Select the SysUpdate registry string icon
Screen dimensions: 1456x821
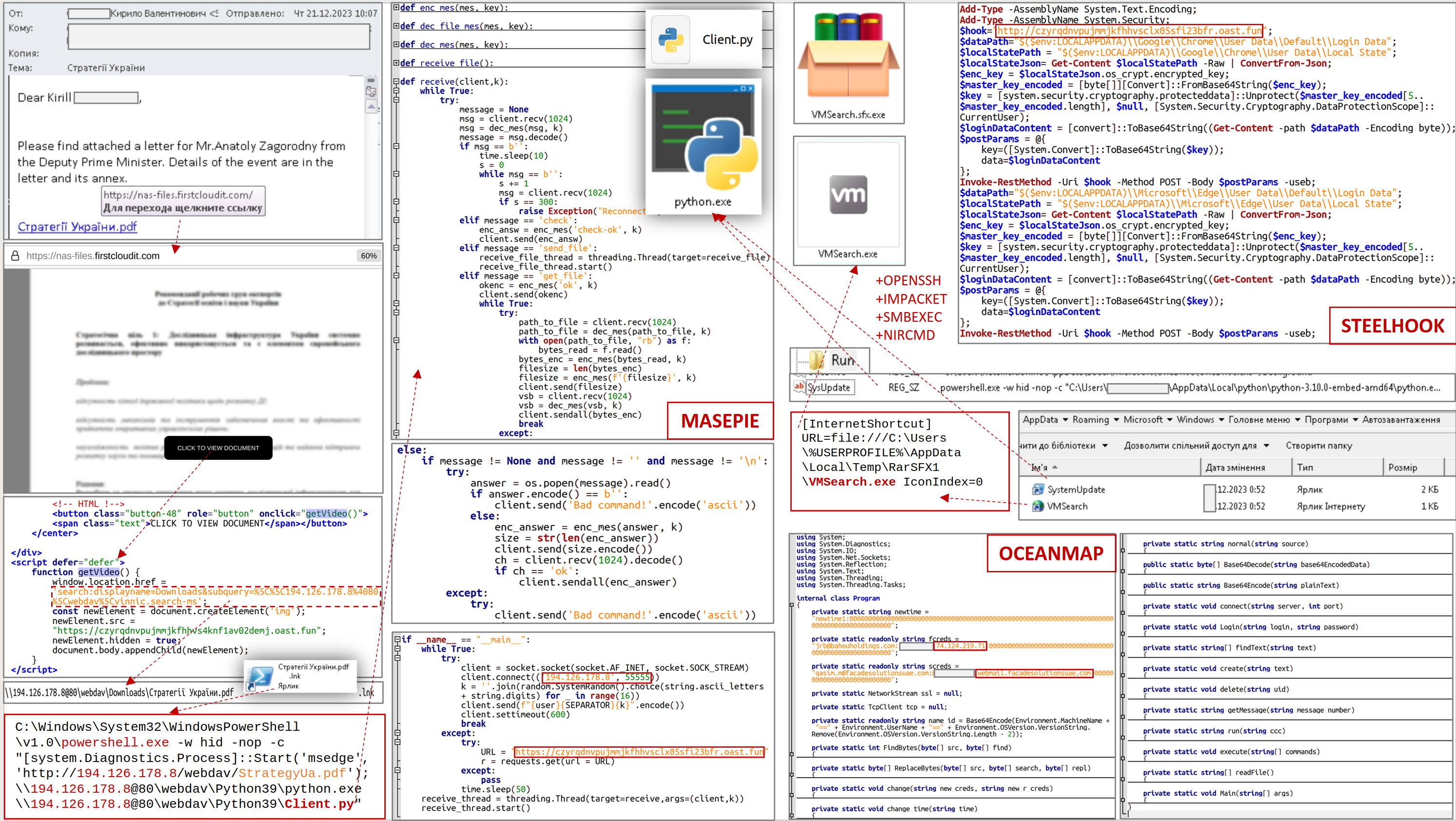click(x=799, y=387)
